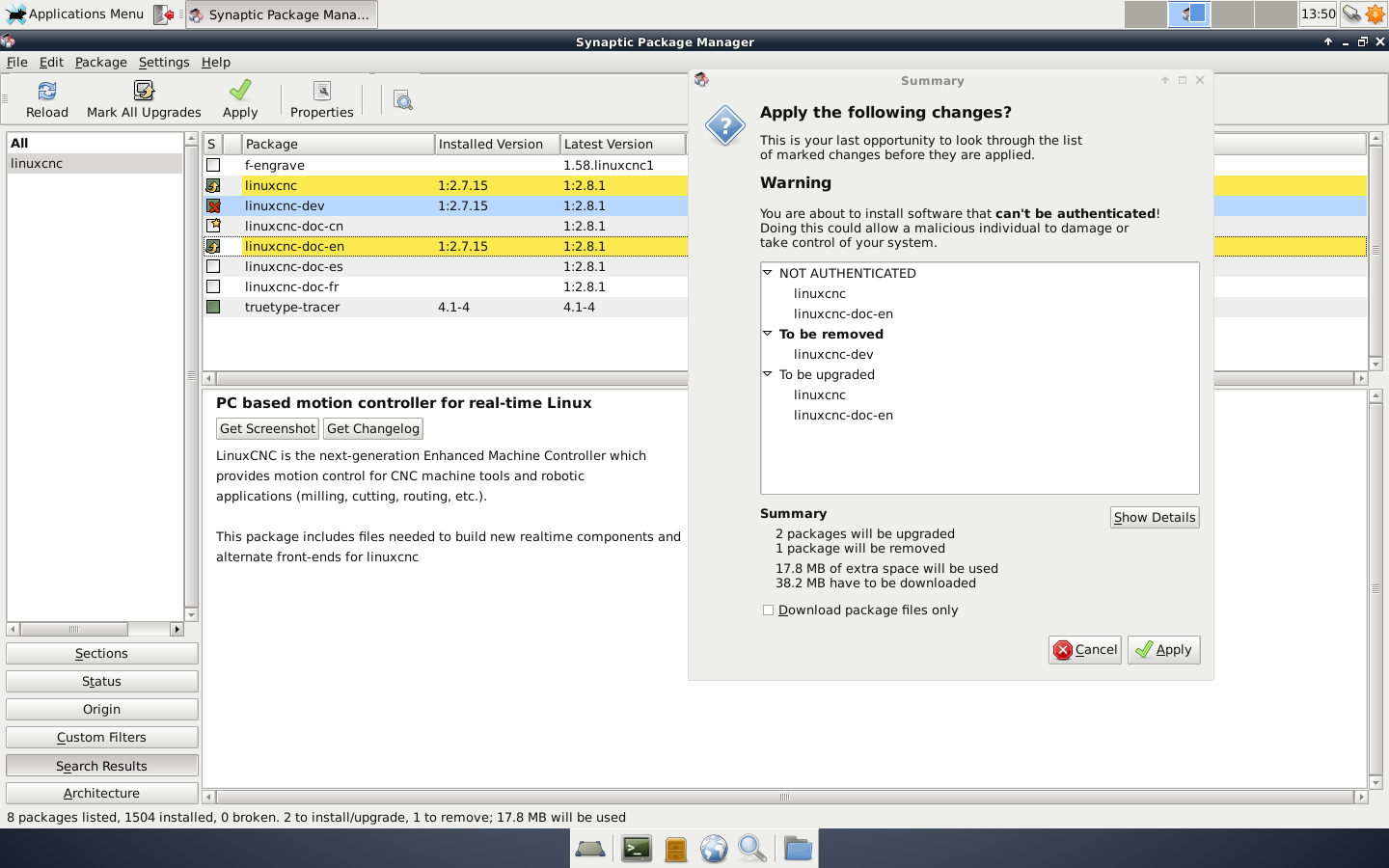Click the Origin filter button
1389x868 pixels.
pyautogui.click(x=102, y=710)
